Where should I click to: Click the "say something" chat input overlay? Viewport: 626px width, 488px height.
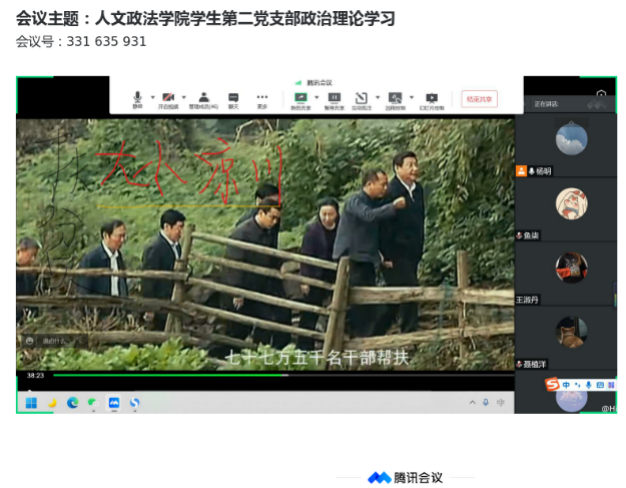[x=56, y=341]
